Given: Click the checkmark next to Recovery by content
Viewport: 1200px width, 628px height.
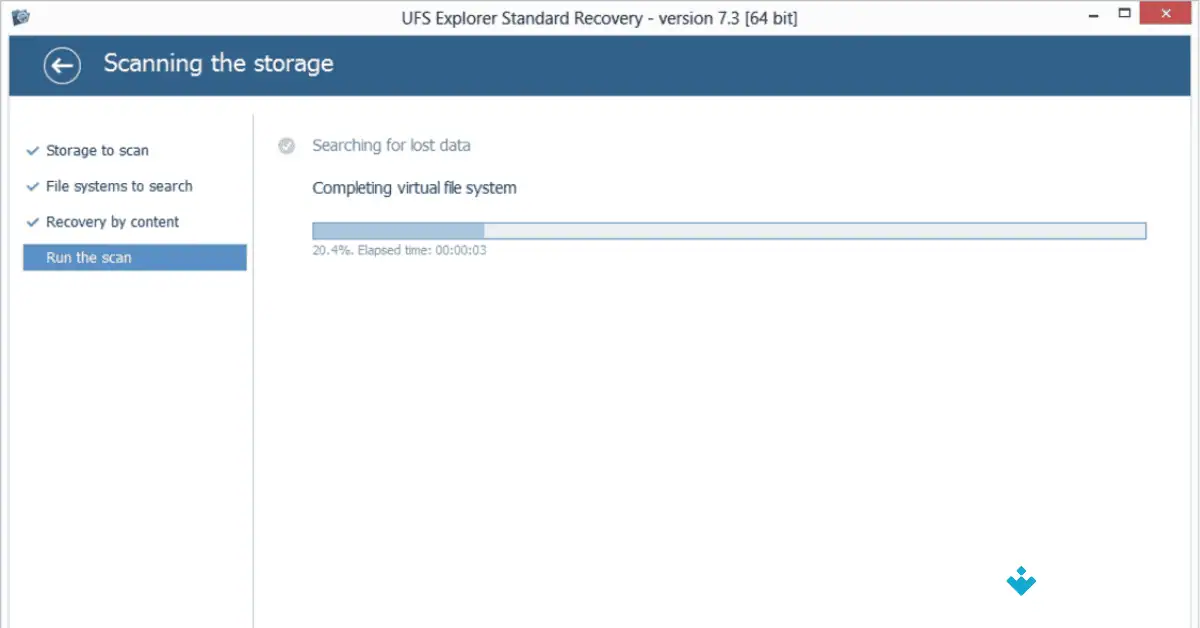Looking at the screenshot, I should pyautogui.click(x=31, y=222).
